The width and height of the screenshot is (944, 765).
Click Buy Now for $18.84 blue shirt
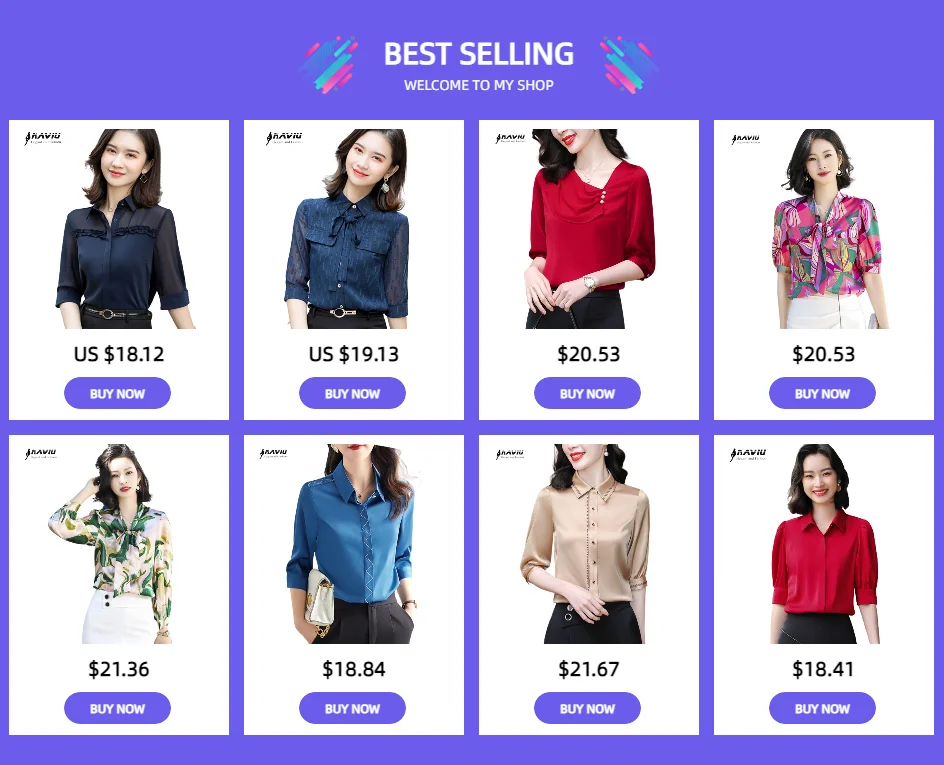pos(352,708)
